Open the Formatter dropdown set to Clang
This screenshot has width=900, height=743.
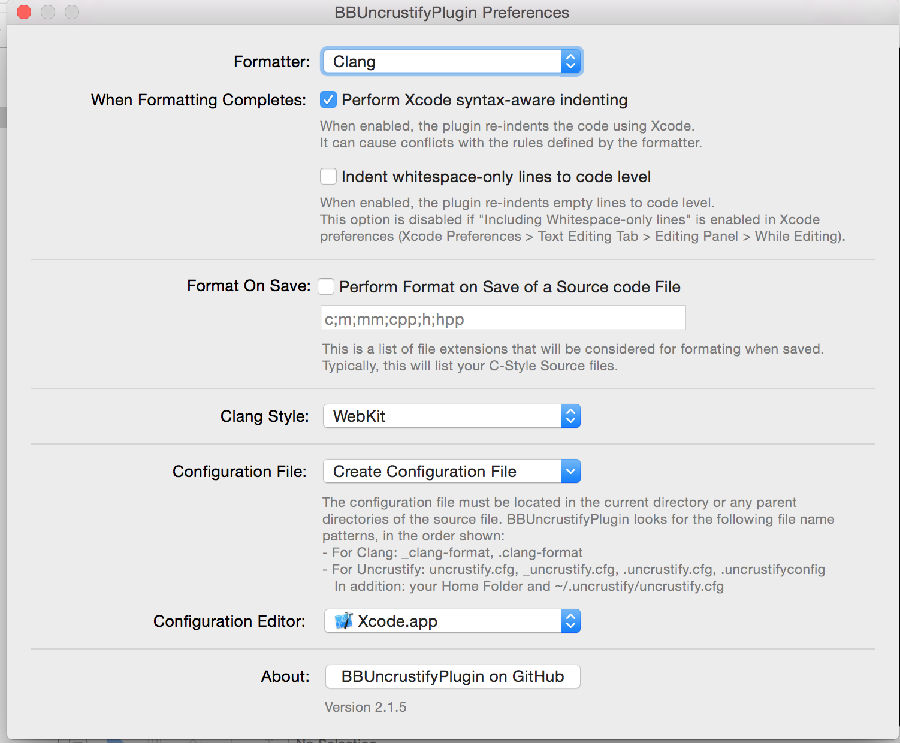[452, 61]
